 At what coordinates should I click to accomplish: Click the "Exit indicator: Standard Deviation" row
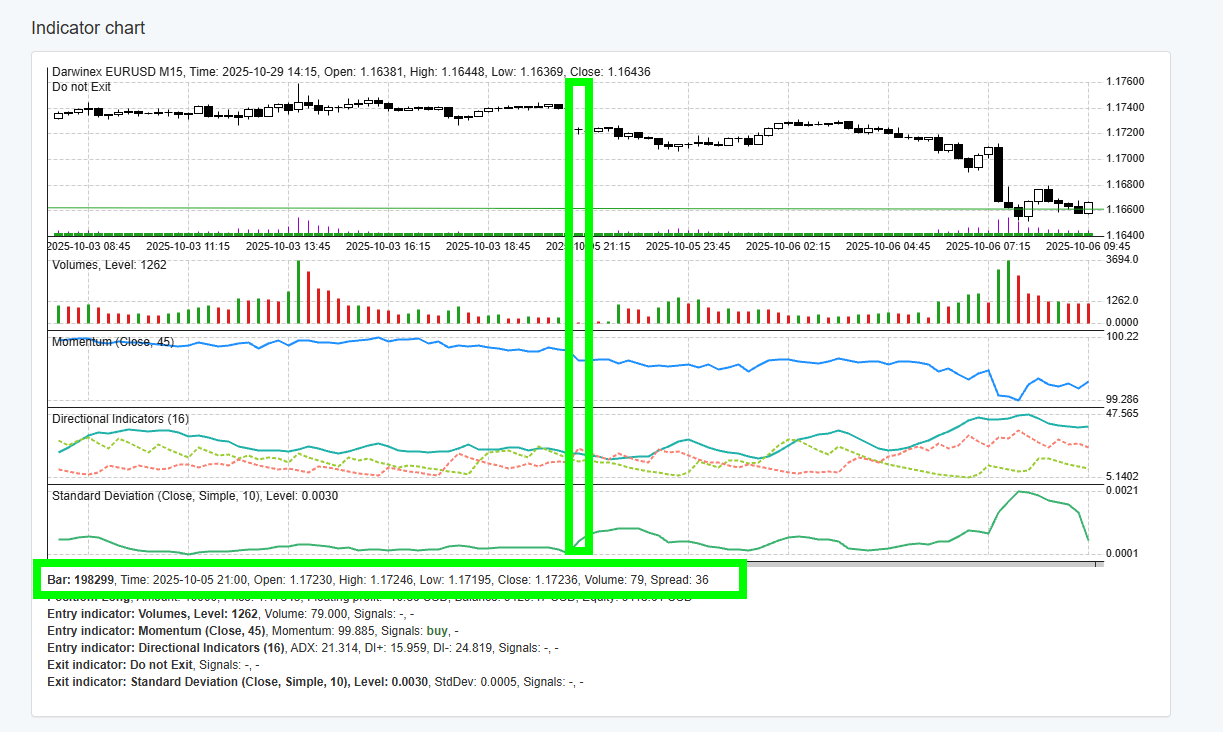pos(315,682)
